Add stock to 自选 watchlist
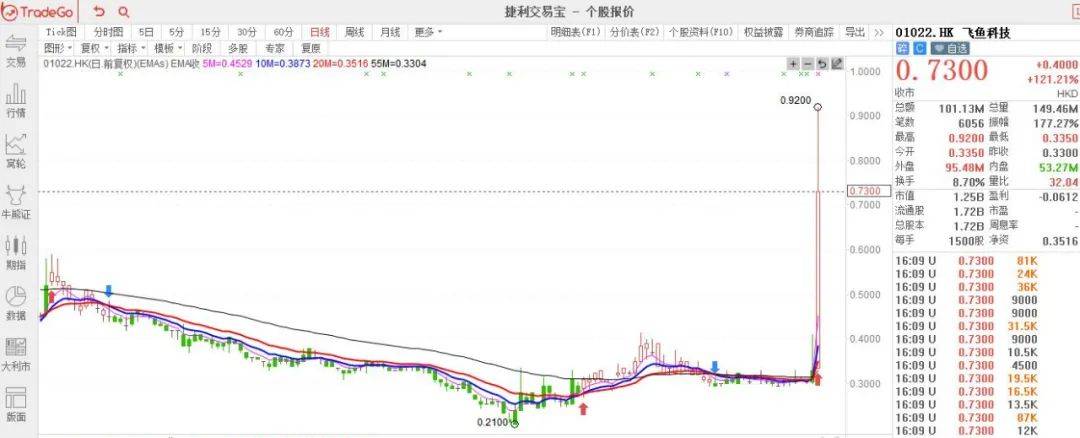The width and height of the screenshot is (1080, 438). (x=951, y=48)
